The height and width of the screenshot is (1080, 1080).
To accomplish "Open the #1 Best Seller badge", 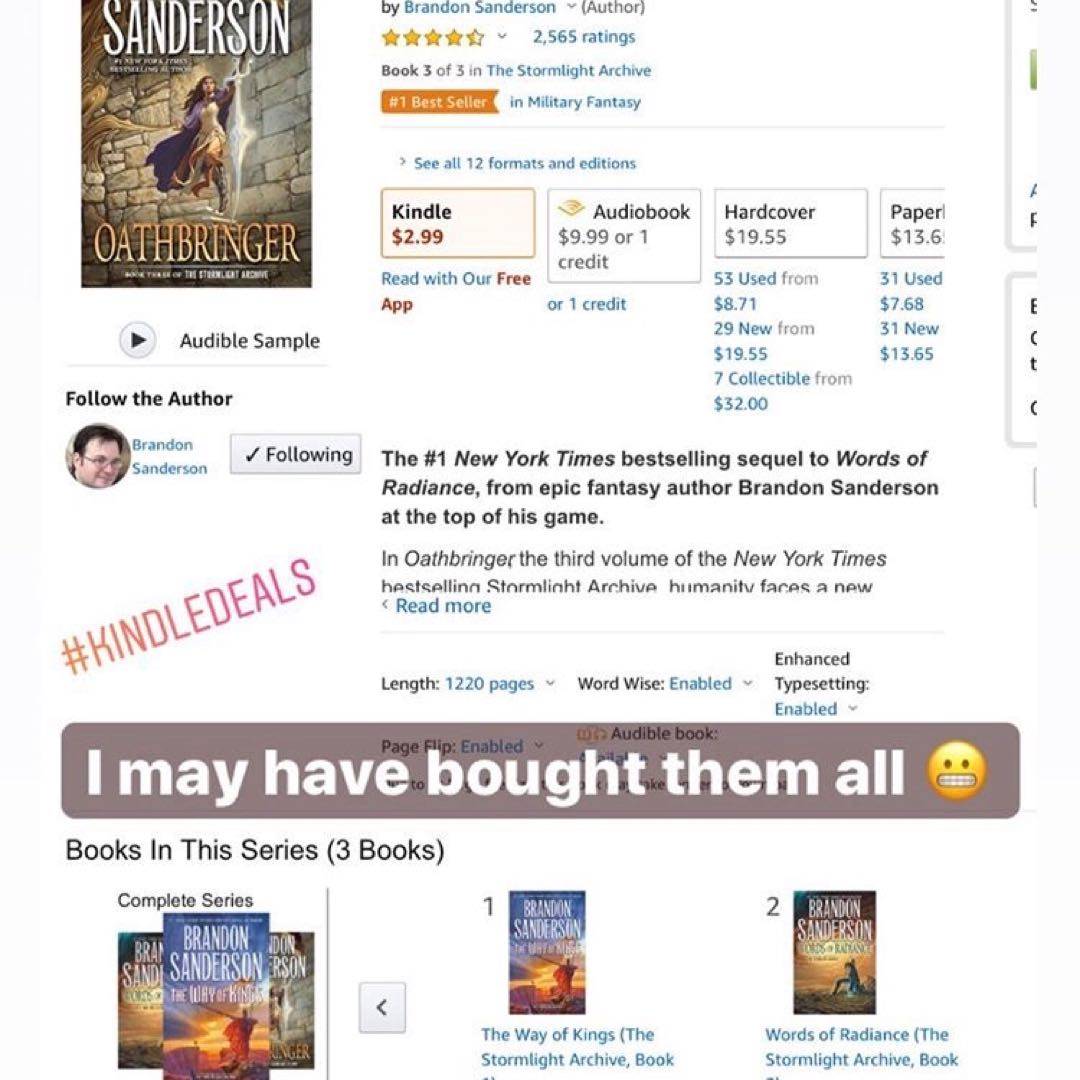I will (439, 102).
